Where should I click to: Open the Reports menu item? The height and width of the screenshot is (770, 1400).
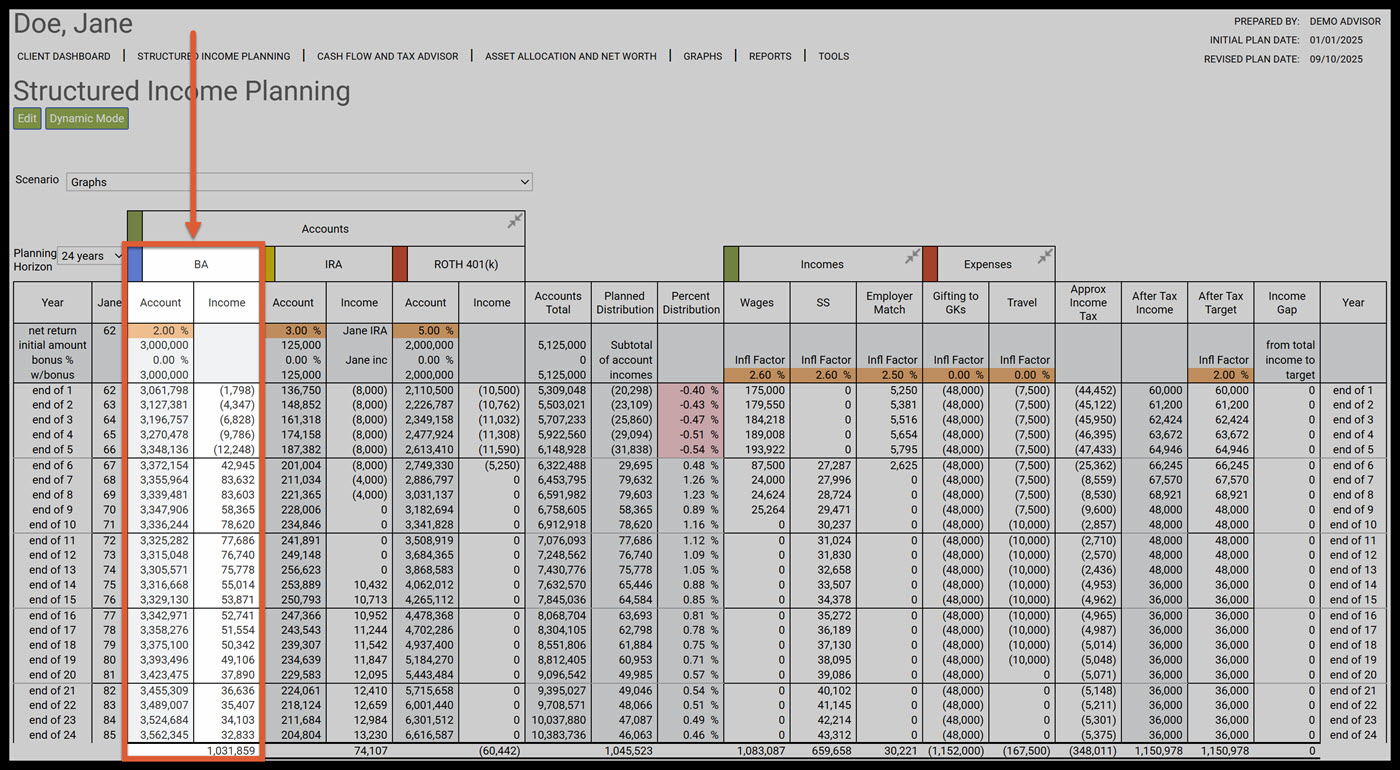(770, 56)
